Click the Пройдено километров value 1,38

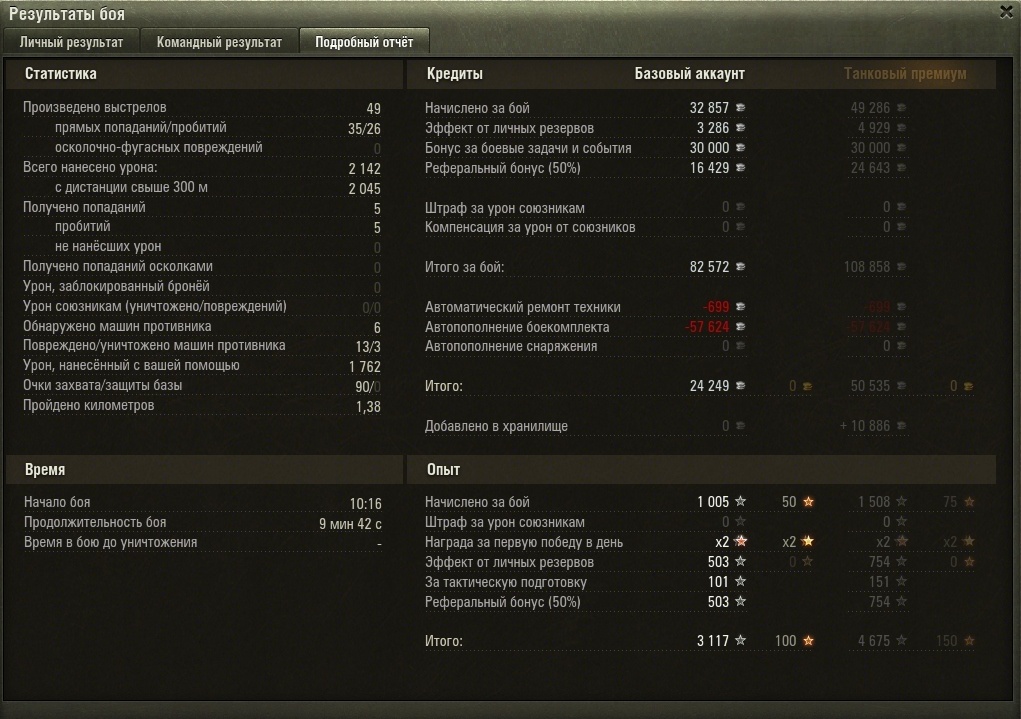tap(368, 407)
